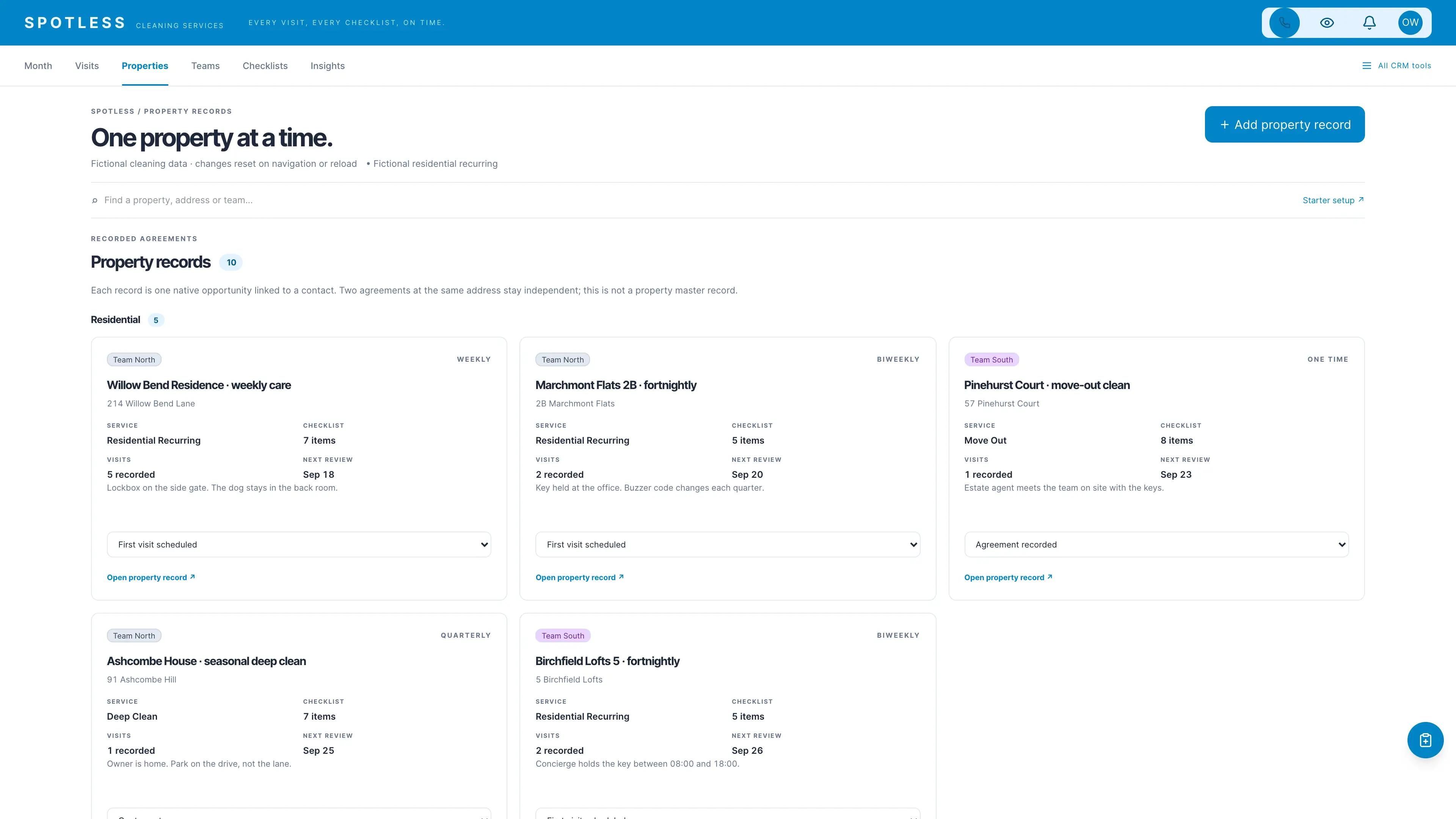Click the 91 Ashcombe Hill address
This screenshot has height=819, width=1456.
tap(141, 679)
